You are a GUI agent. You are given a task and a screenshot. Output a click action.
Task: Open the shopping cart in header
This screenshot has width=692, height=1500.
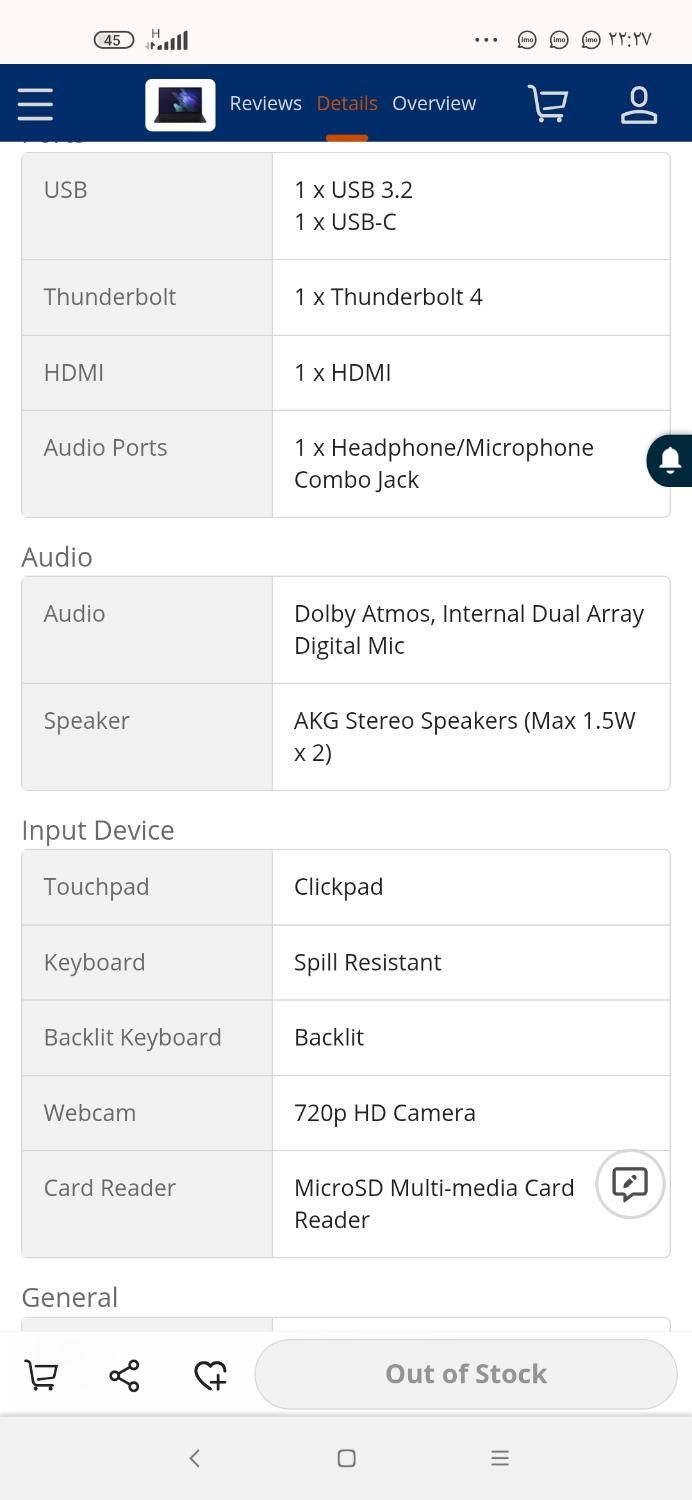pos(548,104)
